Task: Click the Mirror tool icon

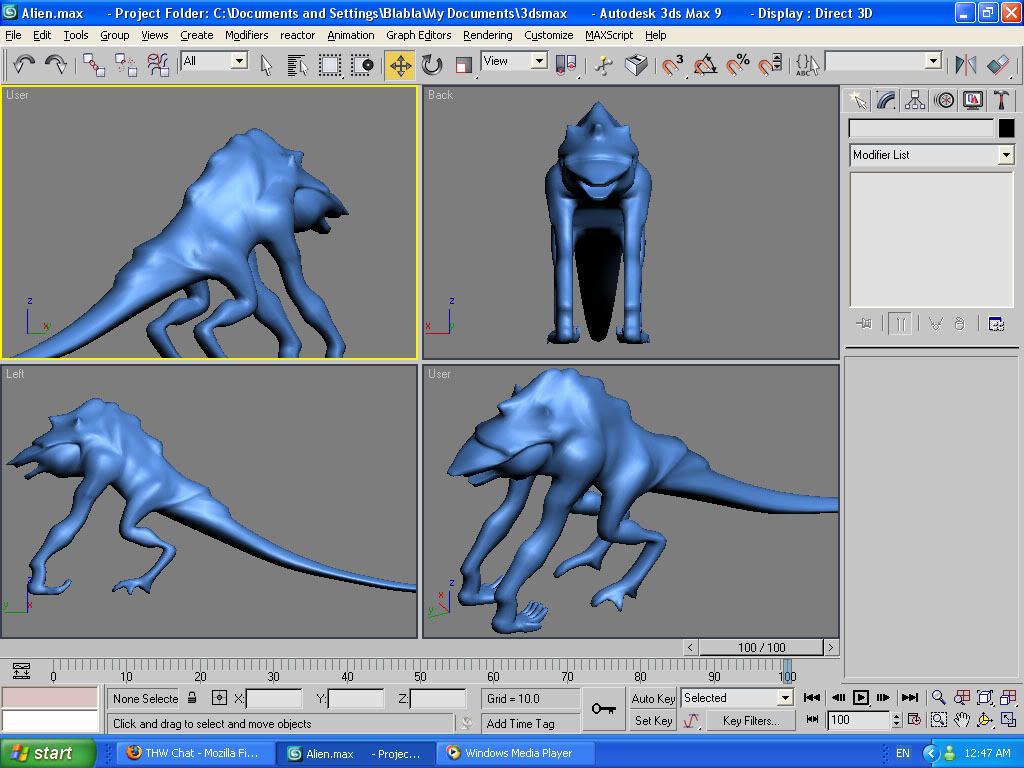Action: pyautogui.click(x=965, y=65)
